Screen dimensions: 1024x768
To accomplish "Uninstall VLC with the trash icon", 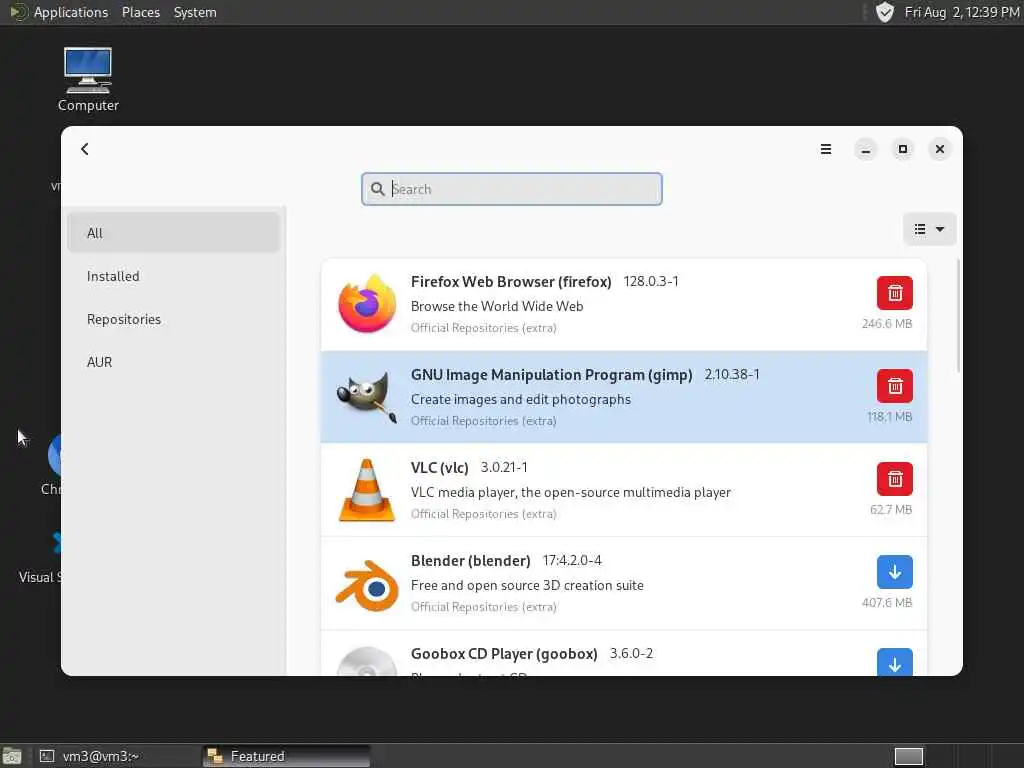I will click(x=895, y=479).
